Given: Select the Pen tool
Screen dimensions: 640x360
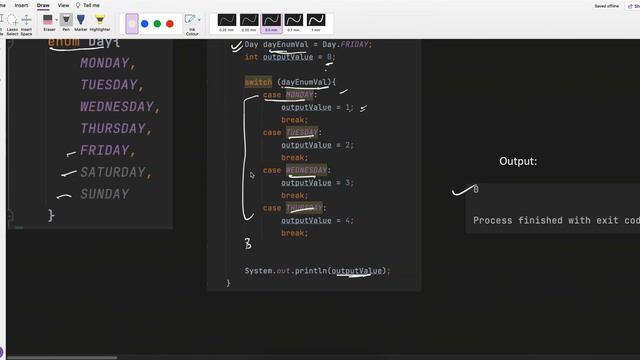Looking at the screenshot, I should click(x=66, y=23).
